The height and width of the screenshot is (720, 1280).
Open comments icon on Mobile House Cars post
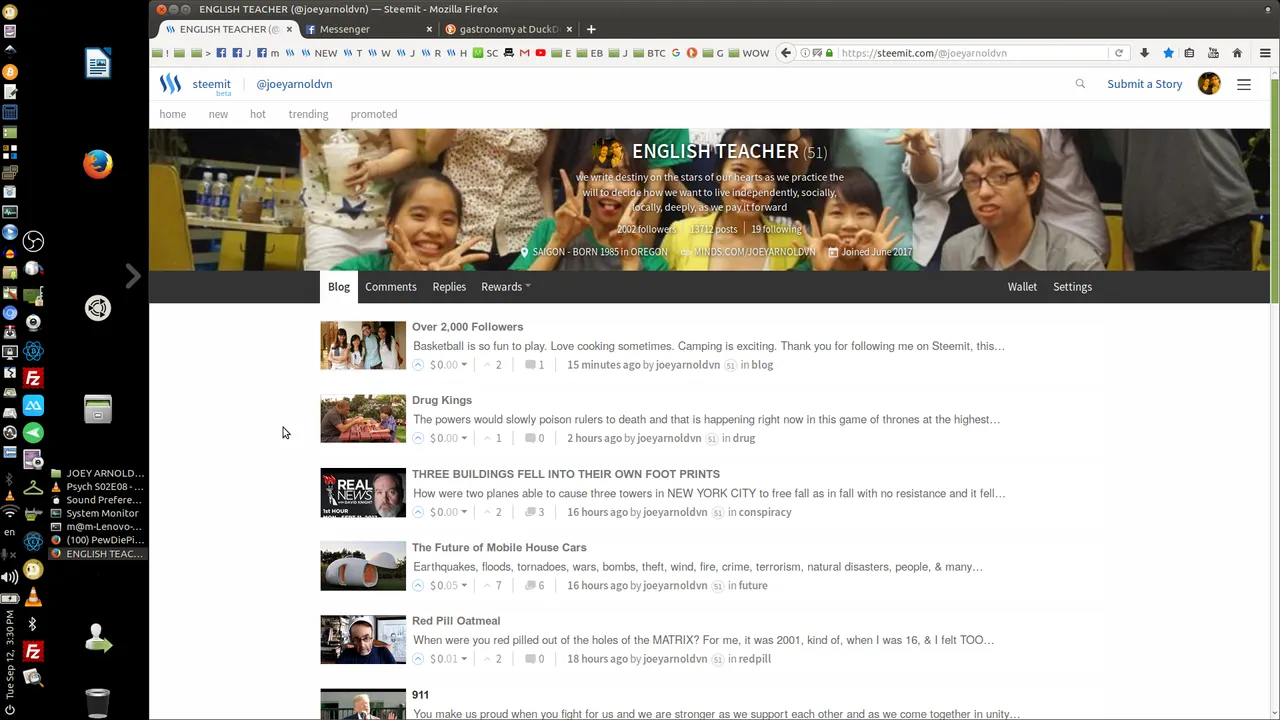tap(530, 585)
